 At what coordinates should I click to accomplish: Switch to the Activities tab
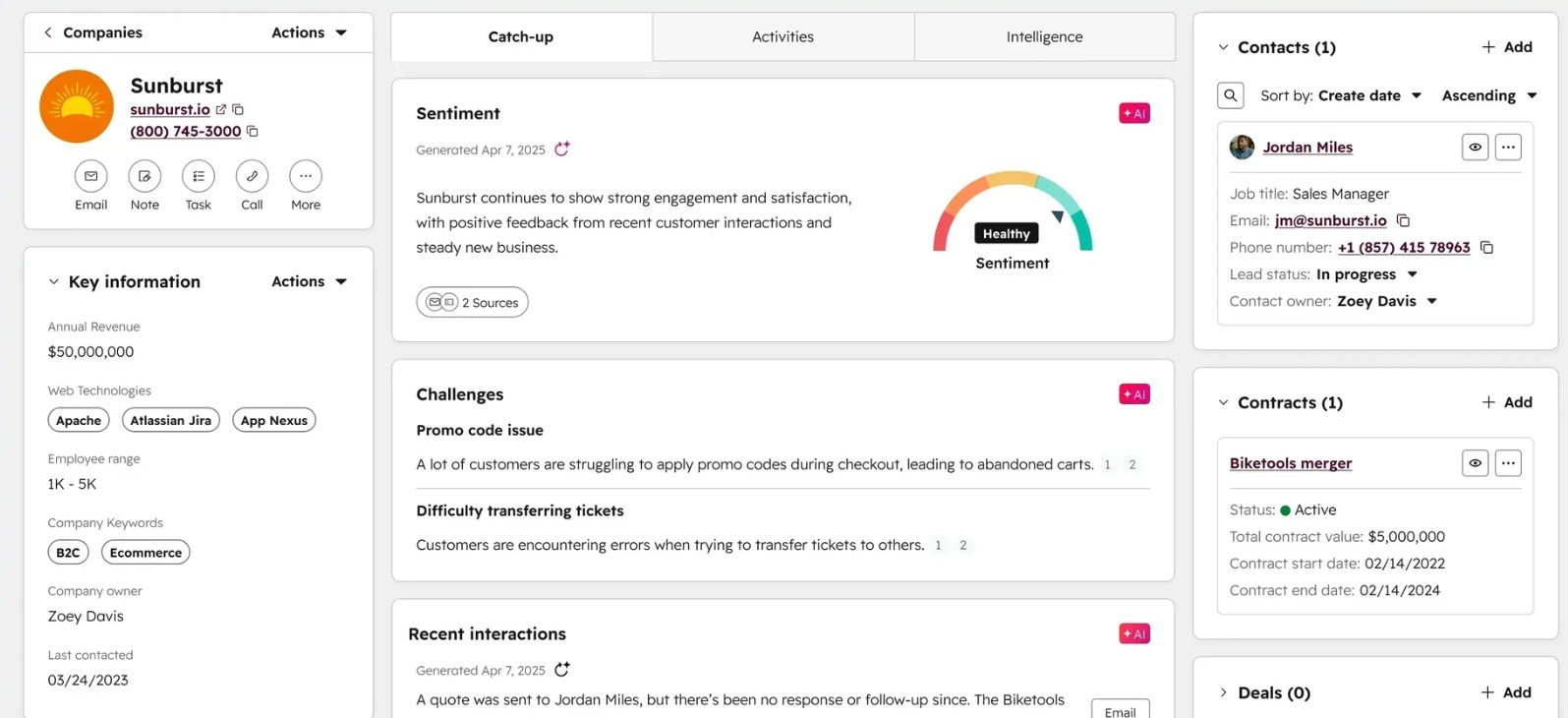(x=783, y=36)
